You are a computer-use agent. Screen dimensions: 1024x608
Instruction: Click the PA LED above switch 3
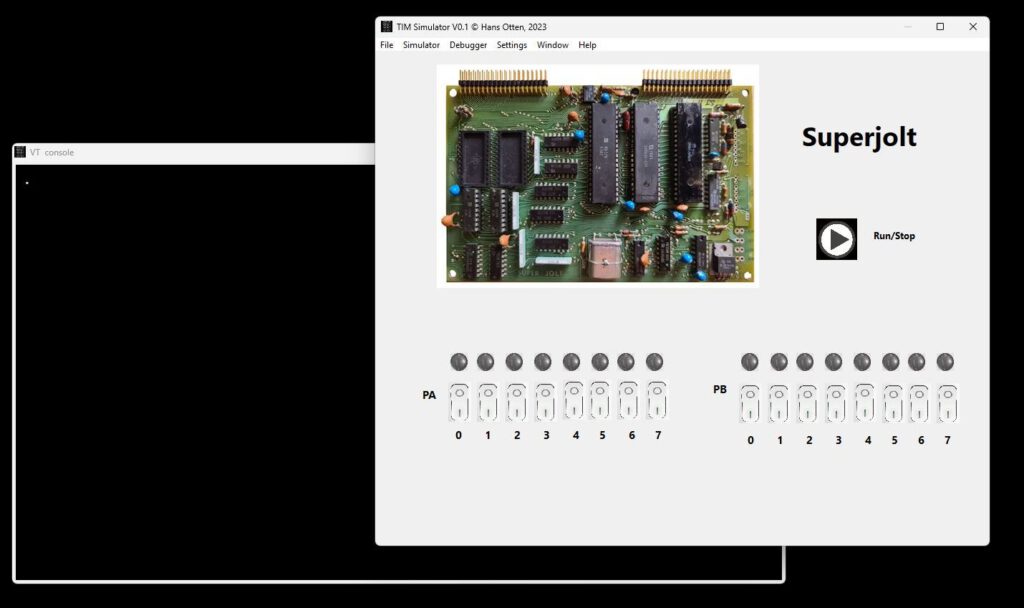[x=543, y=362]
